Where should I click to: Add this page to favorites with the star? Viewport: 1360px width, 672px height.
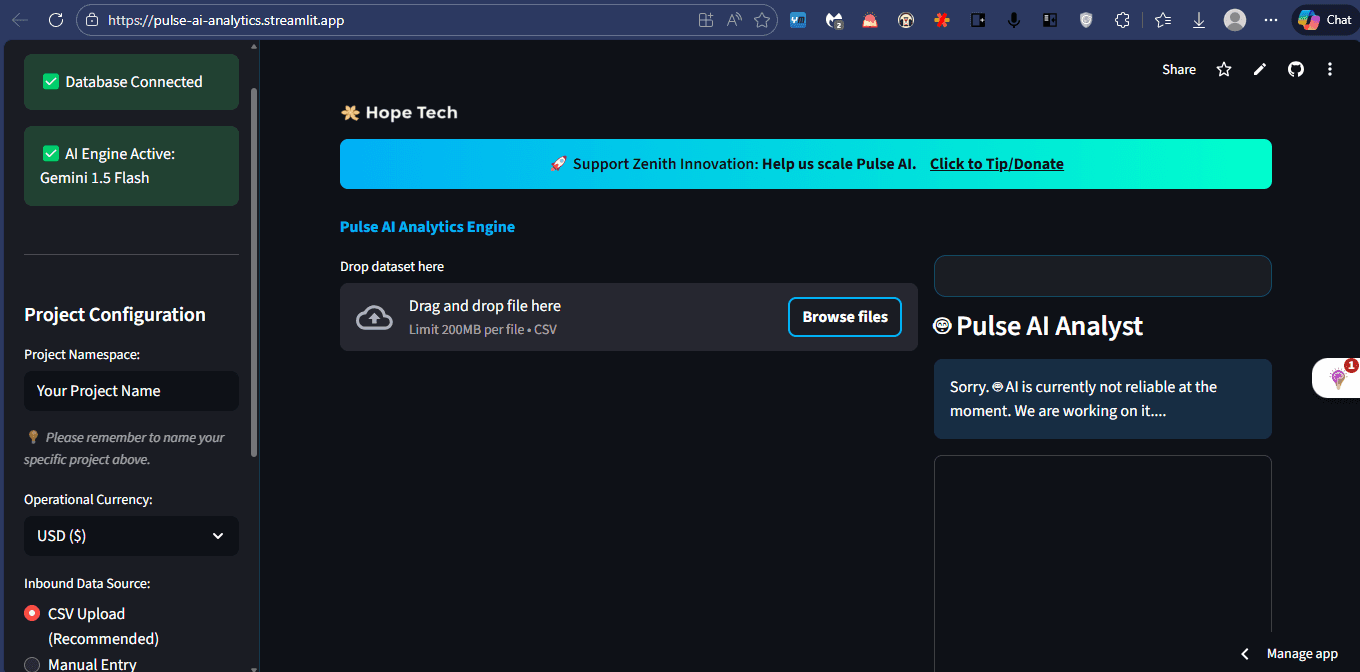762,20
